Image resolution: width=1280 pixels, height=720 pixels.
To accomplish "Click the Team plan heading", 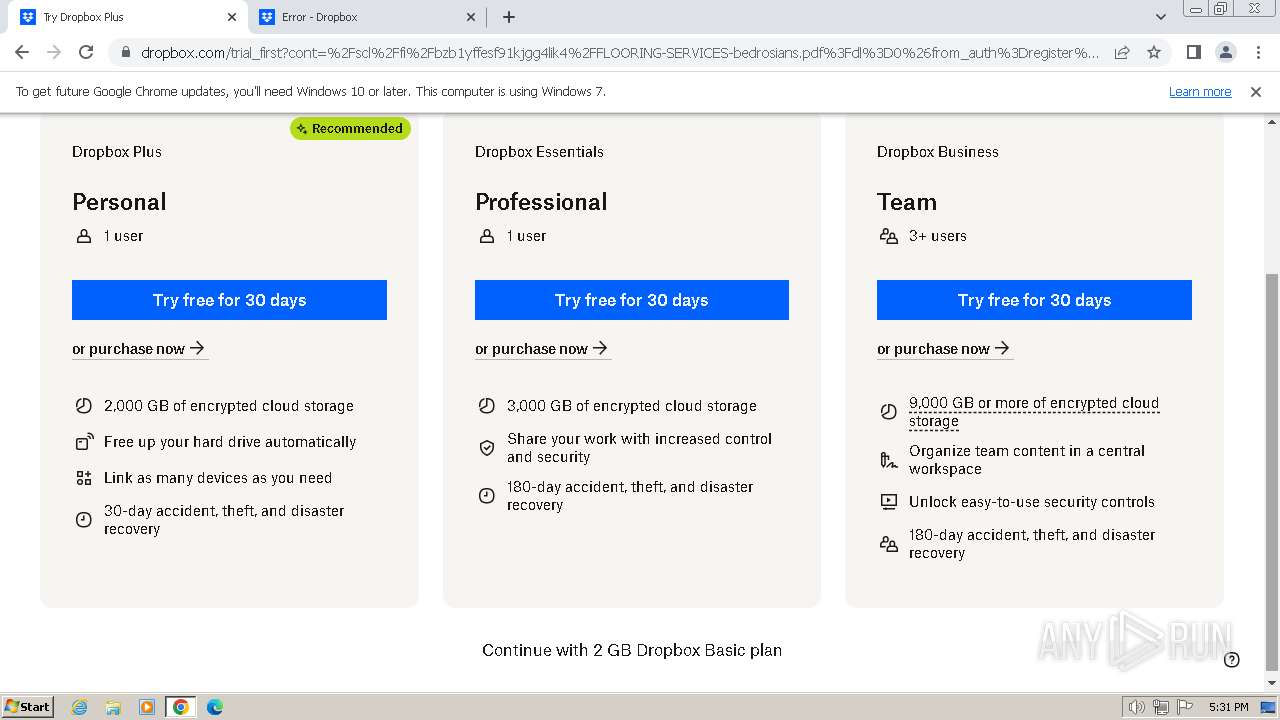I will point(907,202).
